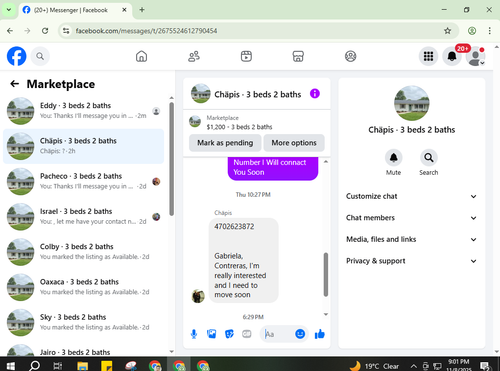Open Facebook search magnifier
This screenshot has width=500, height=371.
click(x=40, y=56)
